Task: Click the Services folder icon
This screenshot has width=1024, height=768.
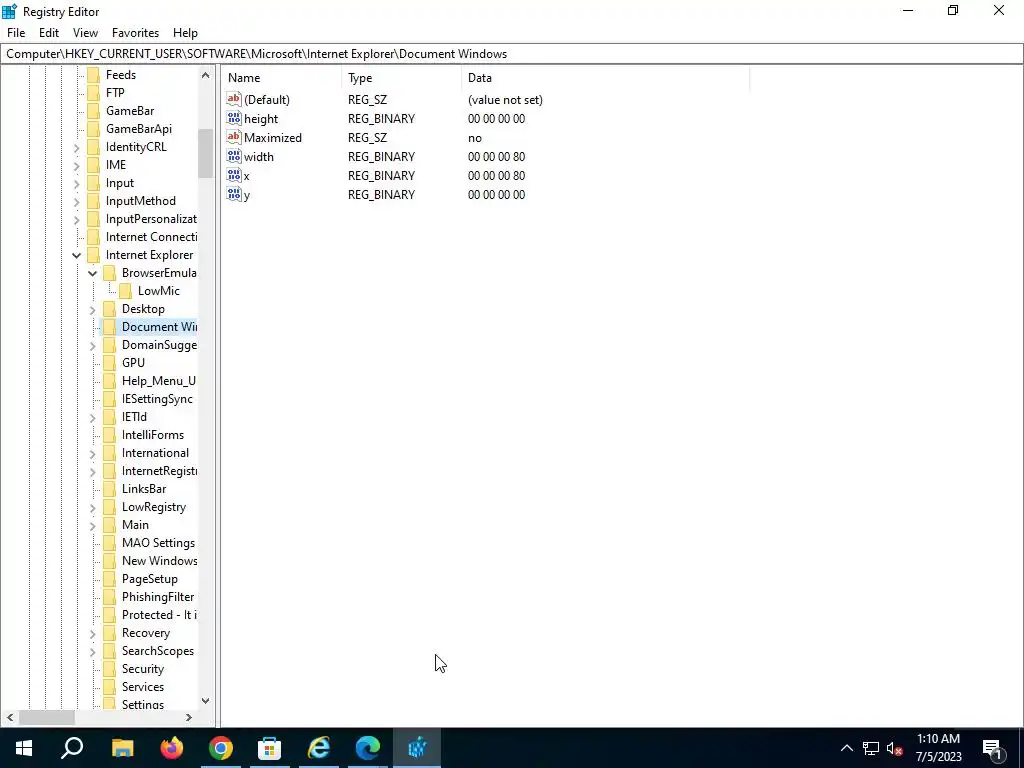Action: point(110,686)
